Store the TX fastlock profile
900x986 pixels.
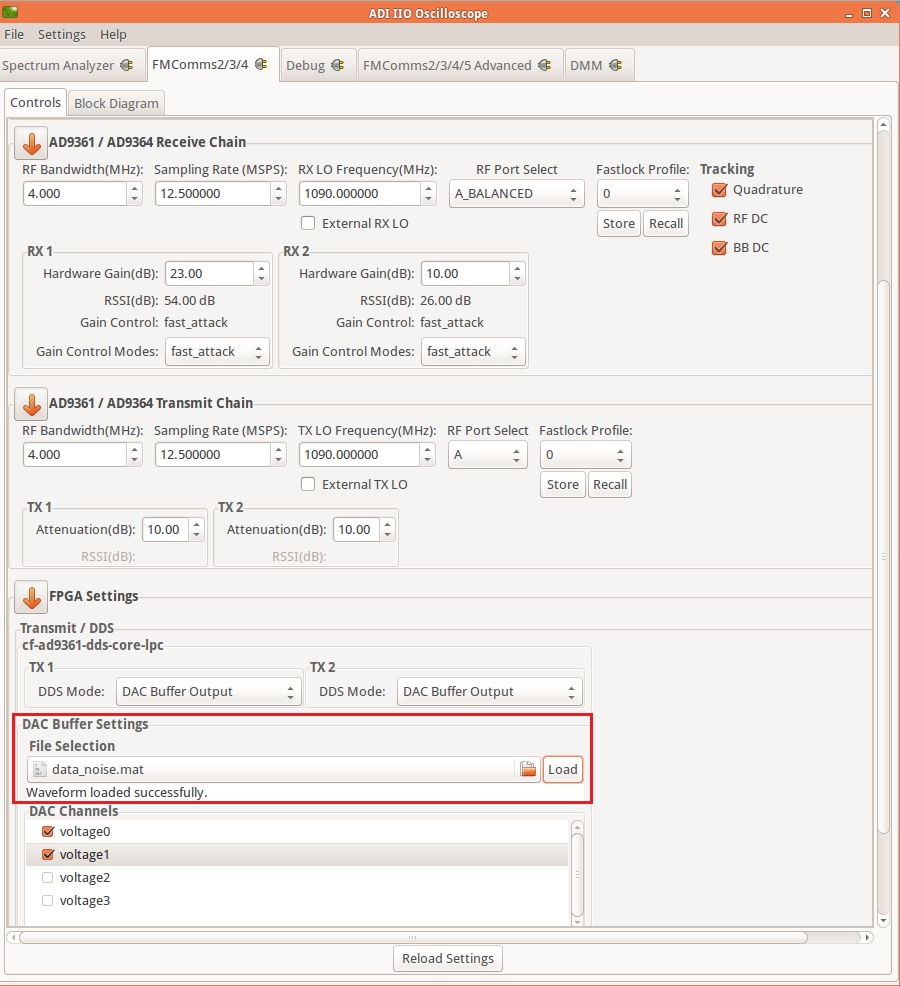click(562, 484)
